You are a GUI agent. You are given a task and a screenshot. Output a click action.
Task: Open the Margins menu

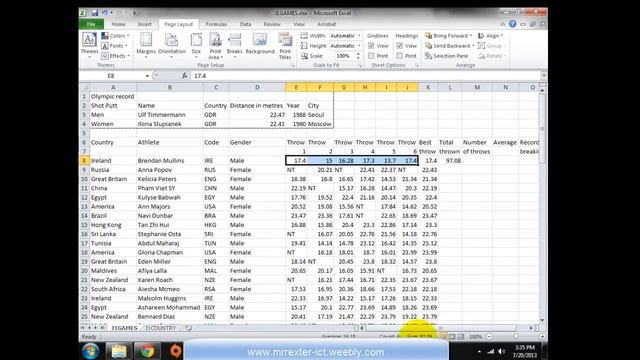click(146, 45)
